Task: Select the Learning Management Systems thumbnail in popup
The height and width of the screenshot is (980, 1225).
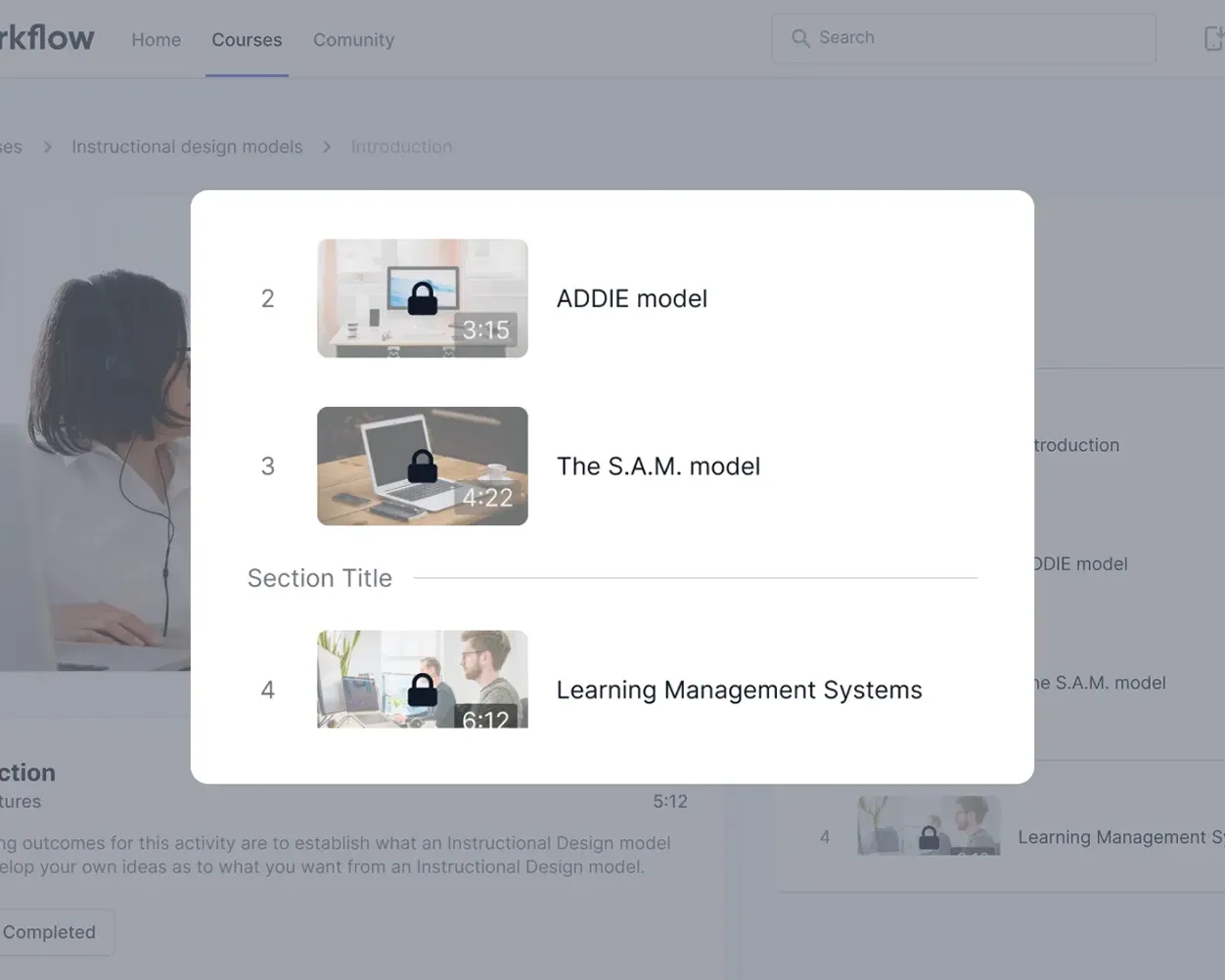Action: (x=423, y=679)
